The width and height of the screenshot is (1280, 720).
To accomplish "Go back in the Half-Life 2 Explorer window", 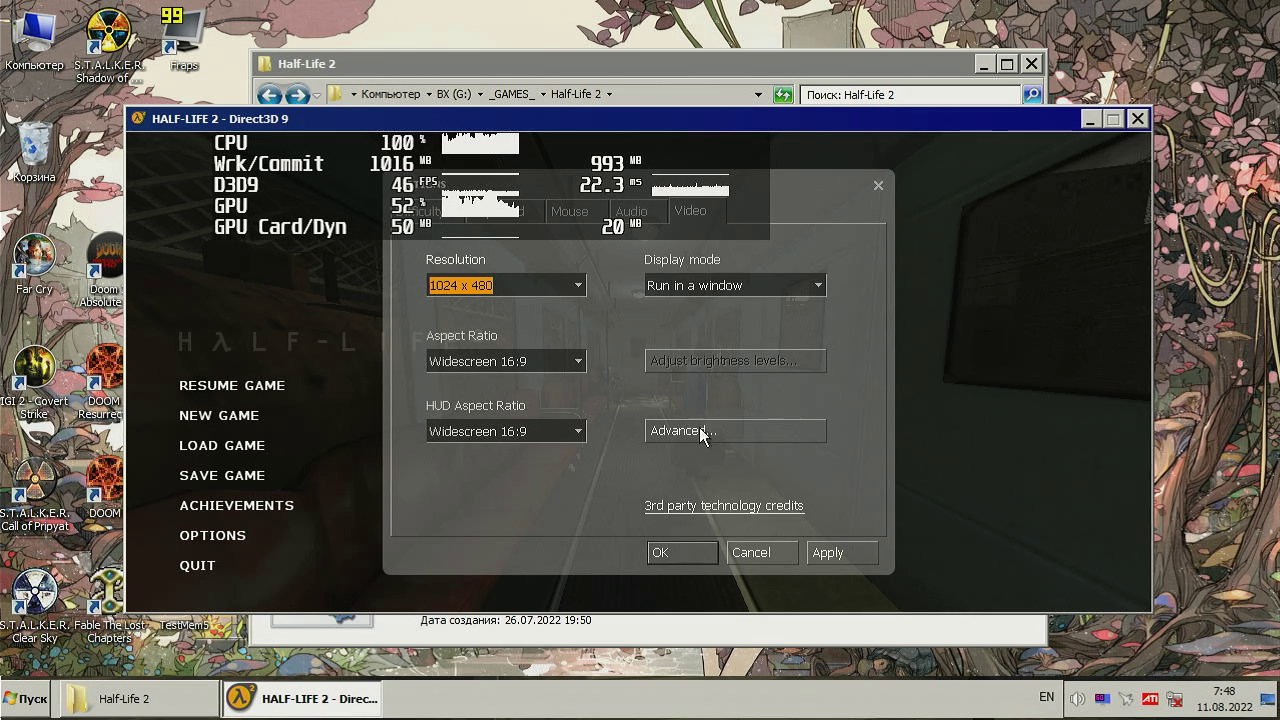I will click(x=269, y=94).
